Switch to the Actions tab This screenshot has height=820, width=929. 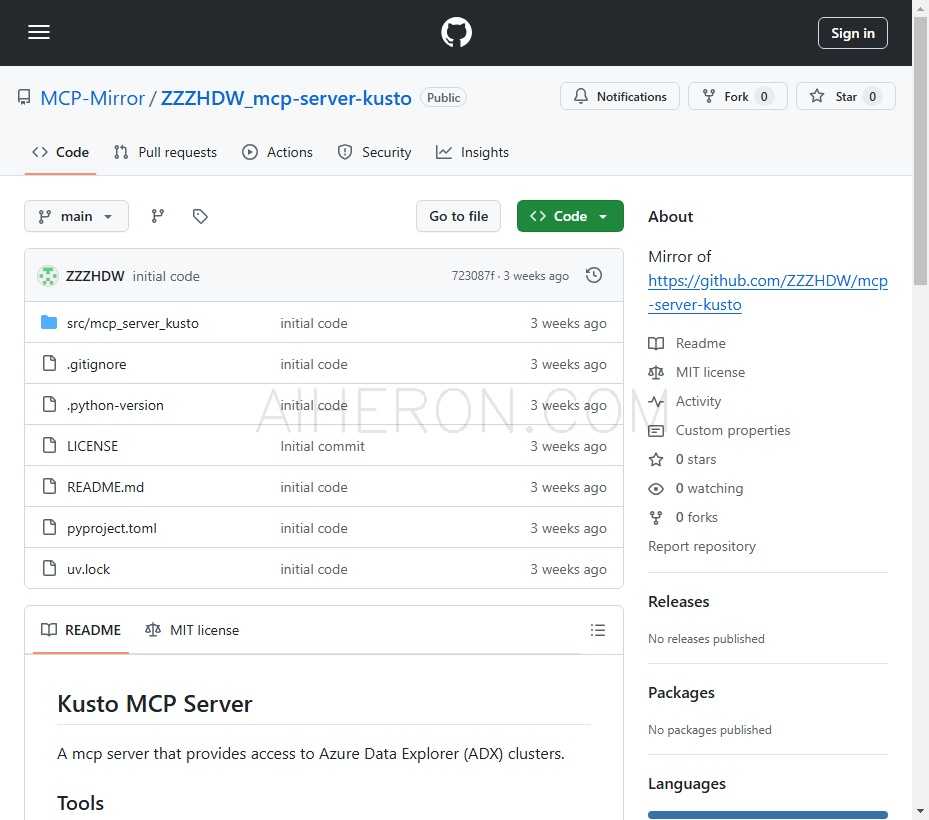click(277, 152)
